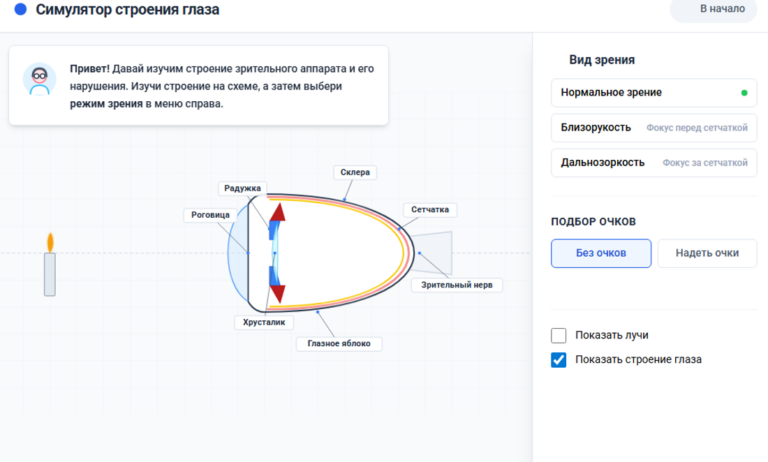Click the green dot indicator in Нормальное зрение
The width and height of the screenshot is (768, 462).
(x=744, y=93)
